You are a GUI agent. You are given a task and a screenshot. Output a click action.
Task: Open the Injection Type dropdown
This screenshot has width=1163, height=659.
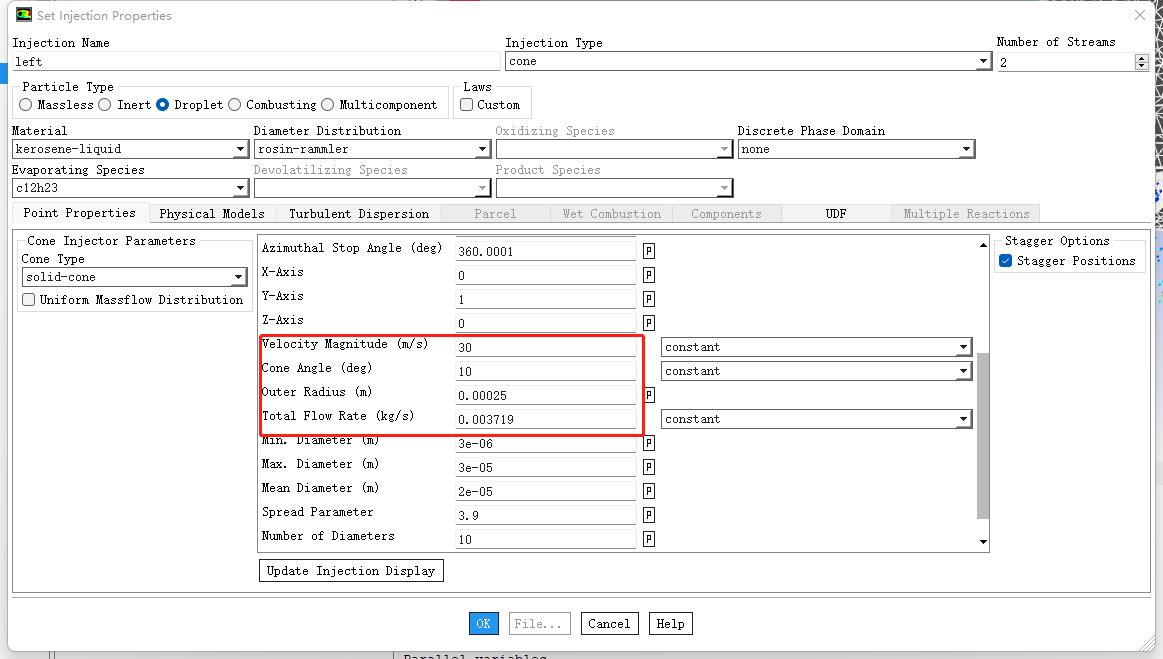pos(983,62)
